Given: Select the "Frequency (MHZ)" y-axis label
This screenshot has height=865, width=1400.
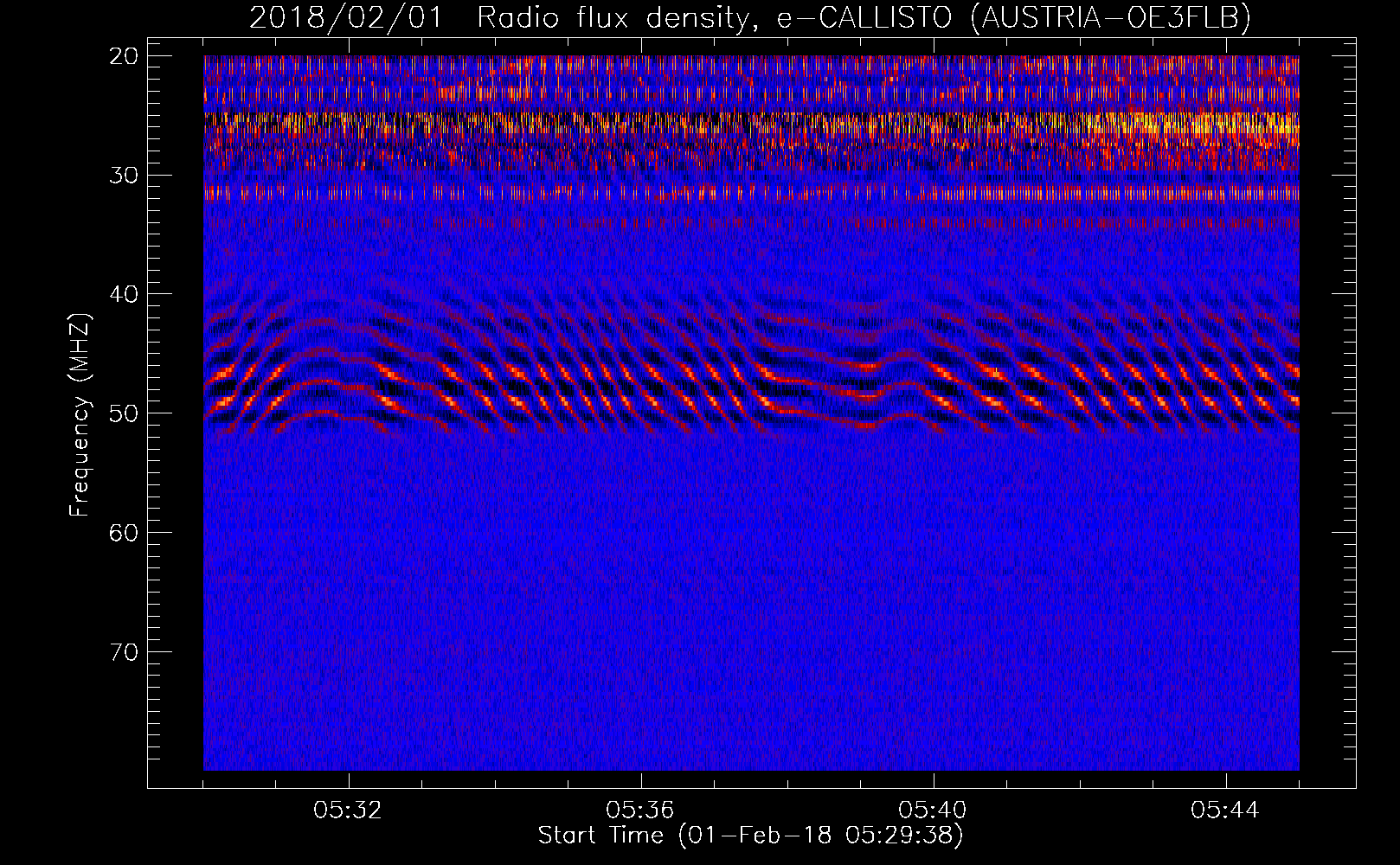Looking at the screenshot, I should (x=80, y=415).
